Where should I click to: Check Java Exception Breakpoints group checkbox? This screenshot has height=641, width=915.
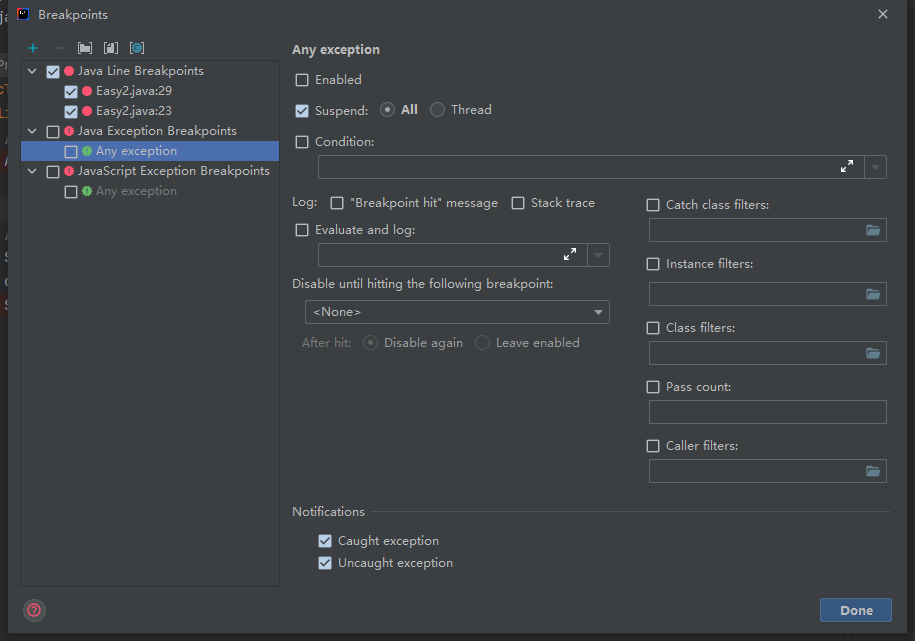click(53, 132)
